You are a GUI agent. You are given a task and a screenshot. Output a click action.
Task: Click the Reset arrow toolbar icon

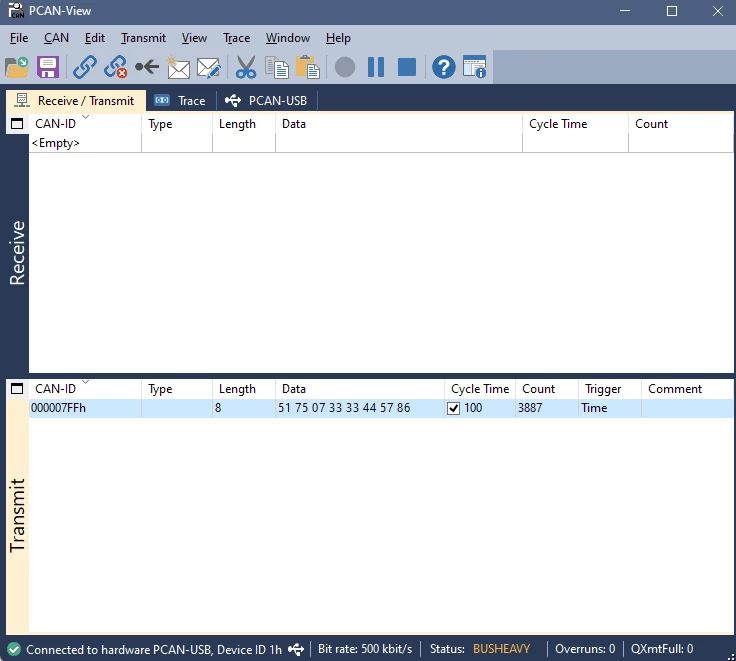(147, 67)
